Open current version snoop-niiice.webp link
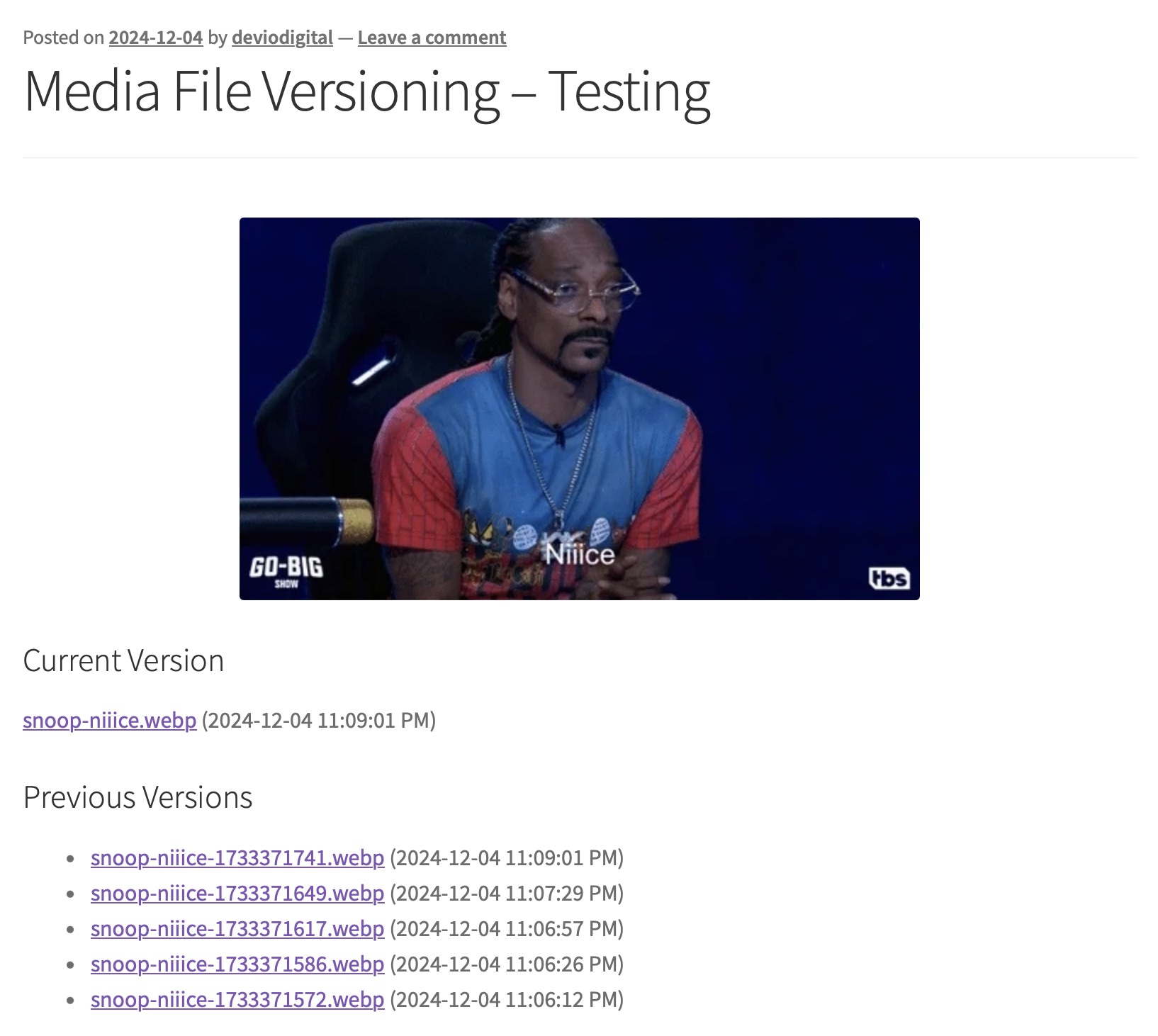The height and width of the screenshot is (1036, 1158). click(x=109, y=720)
